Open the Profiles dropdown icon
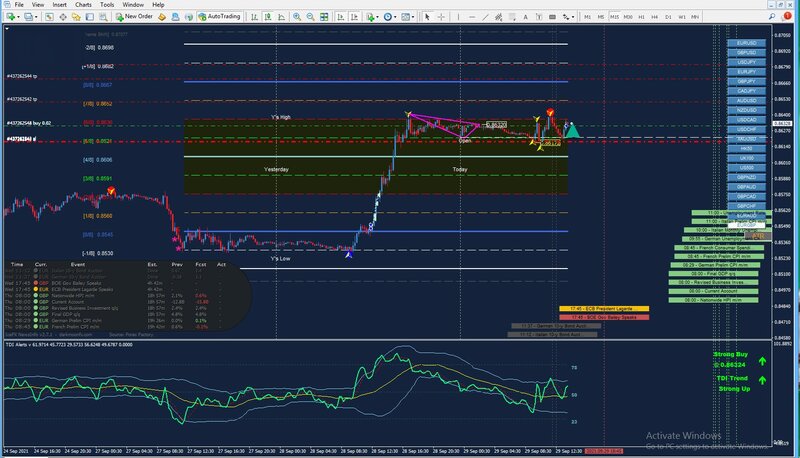This screenshot has width=800, height=458. pos(30,17)
